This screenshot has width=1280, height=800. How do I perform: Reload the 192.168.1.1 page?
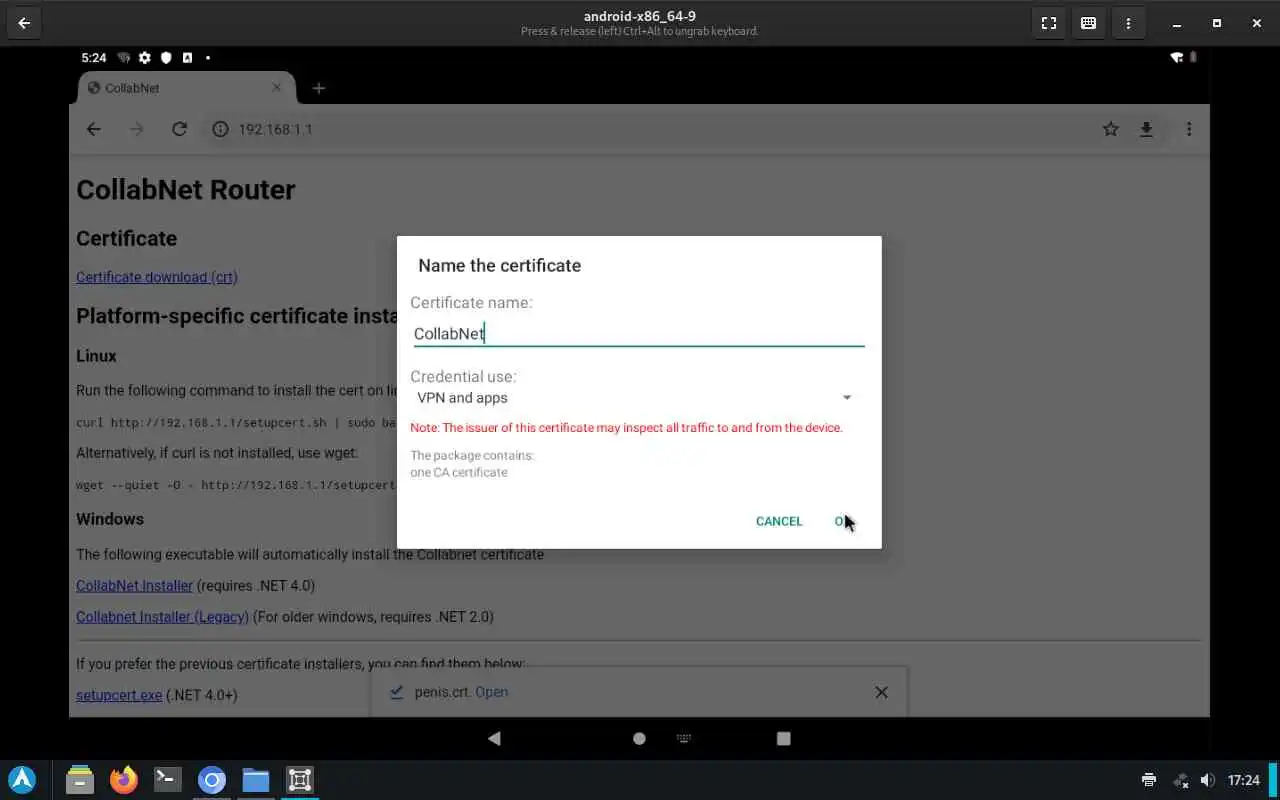[x=180, y=129]
